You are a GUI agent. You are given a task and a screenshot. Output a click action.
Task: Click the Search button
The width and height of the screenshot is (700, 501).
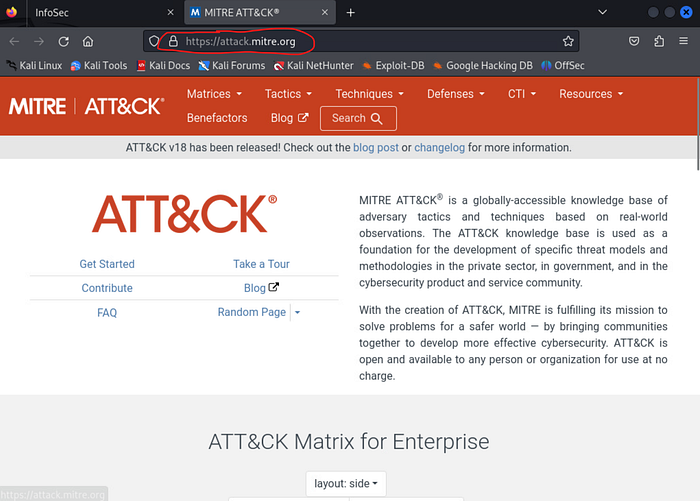point(358,118)
